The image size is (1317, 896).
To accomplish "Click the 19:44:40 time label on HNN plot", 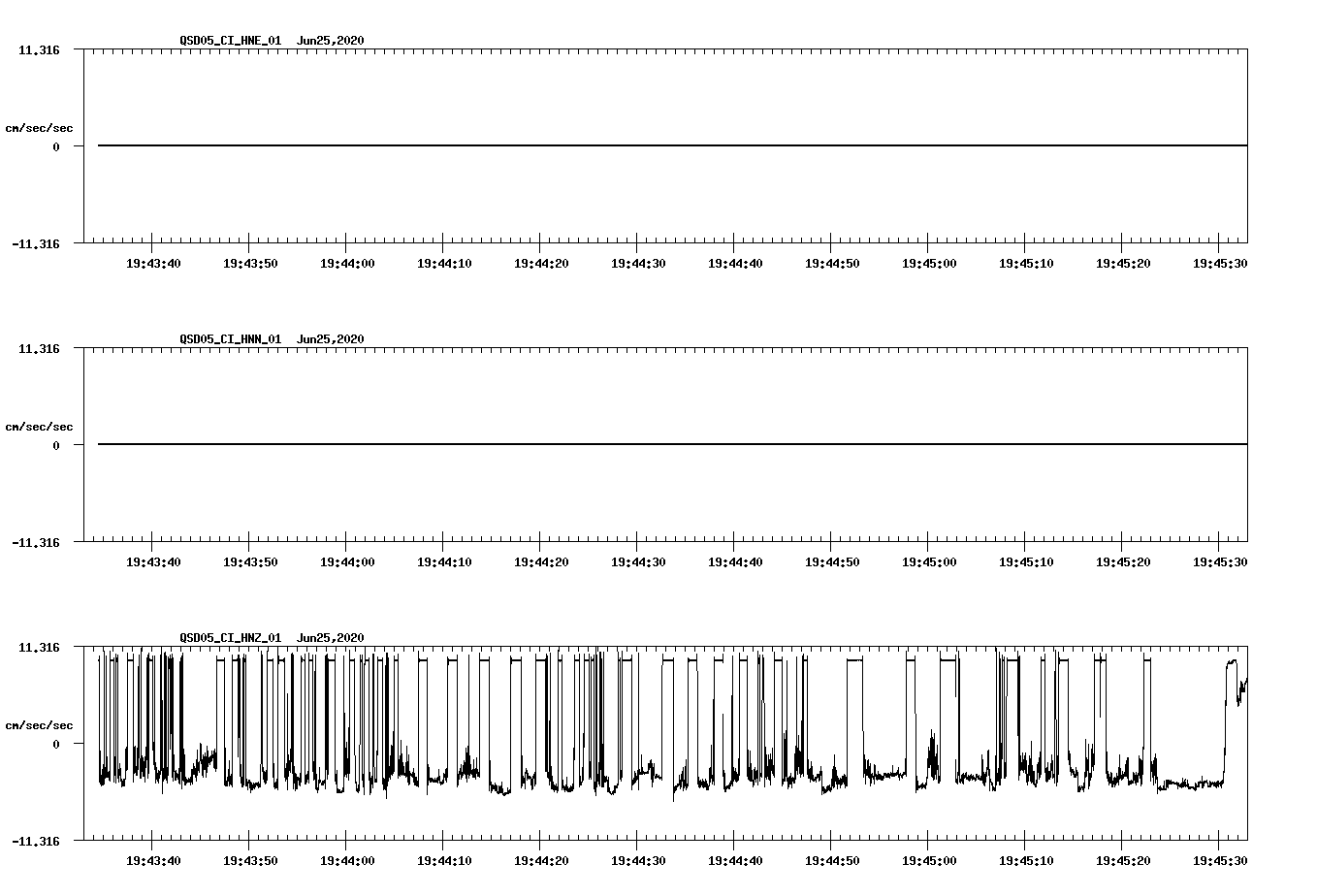I will click(x=735, y=561).
